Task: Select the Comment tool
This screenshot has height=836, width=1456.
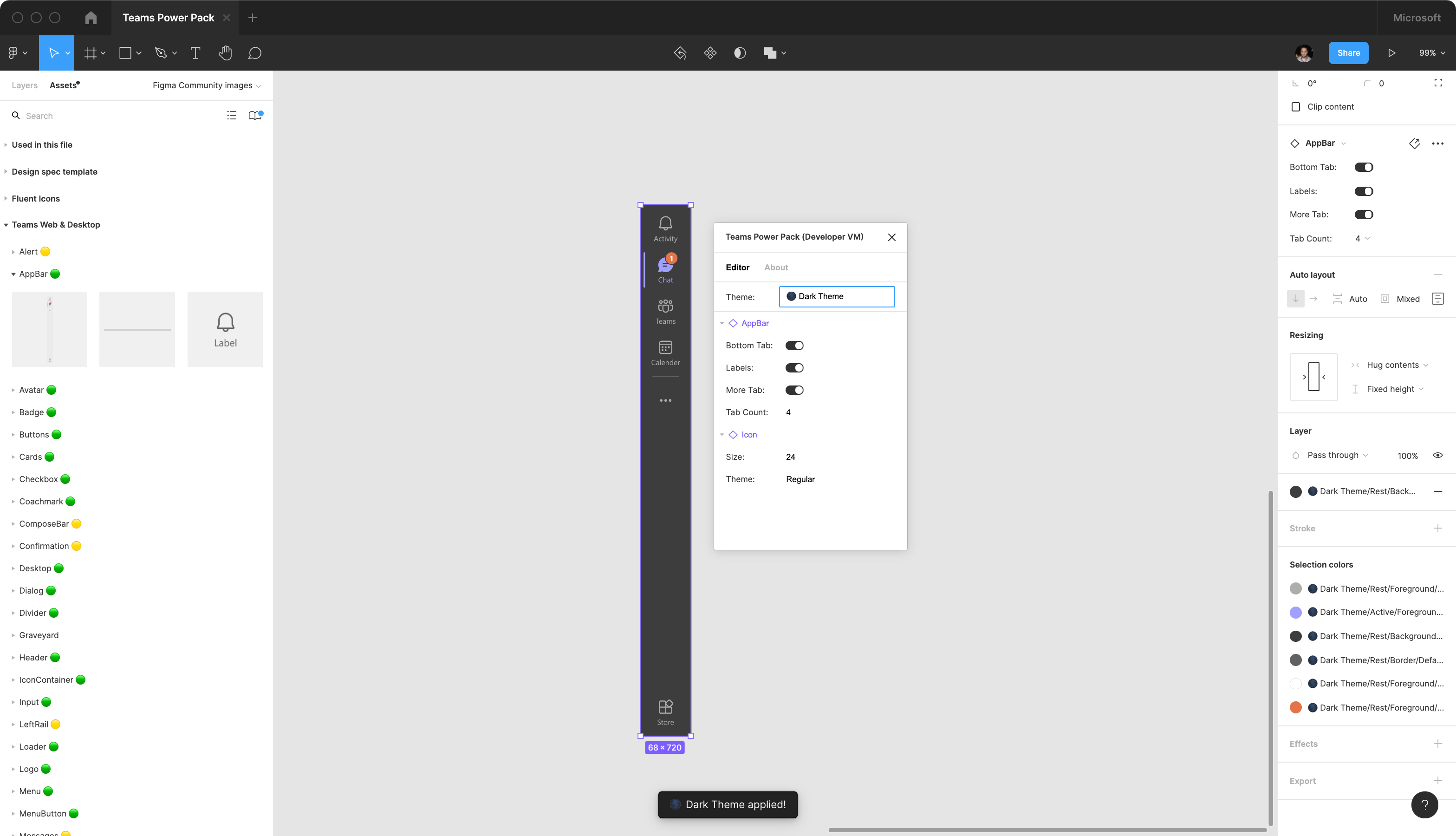Action: tap(255, 53)
